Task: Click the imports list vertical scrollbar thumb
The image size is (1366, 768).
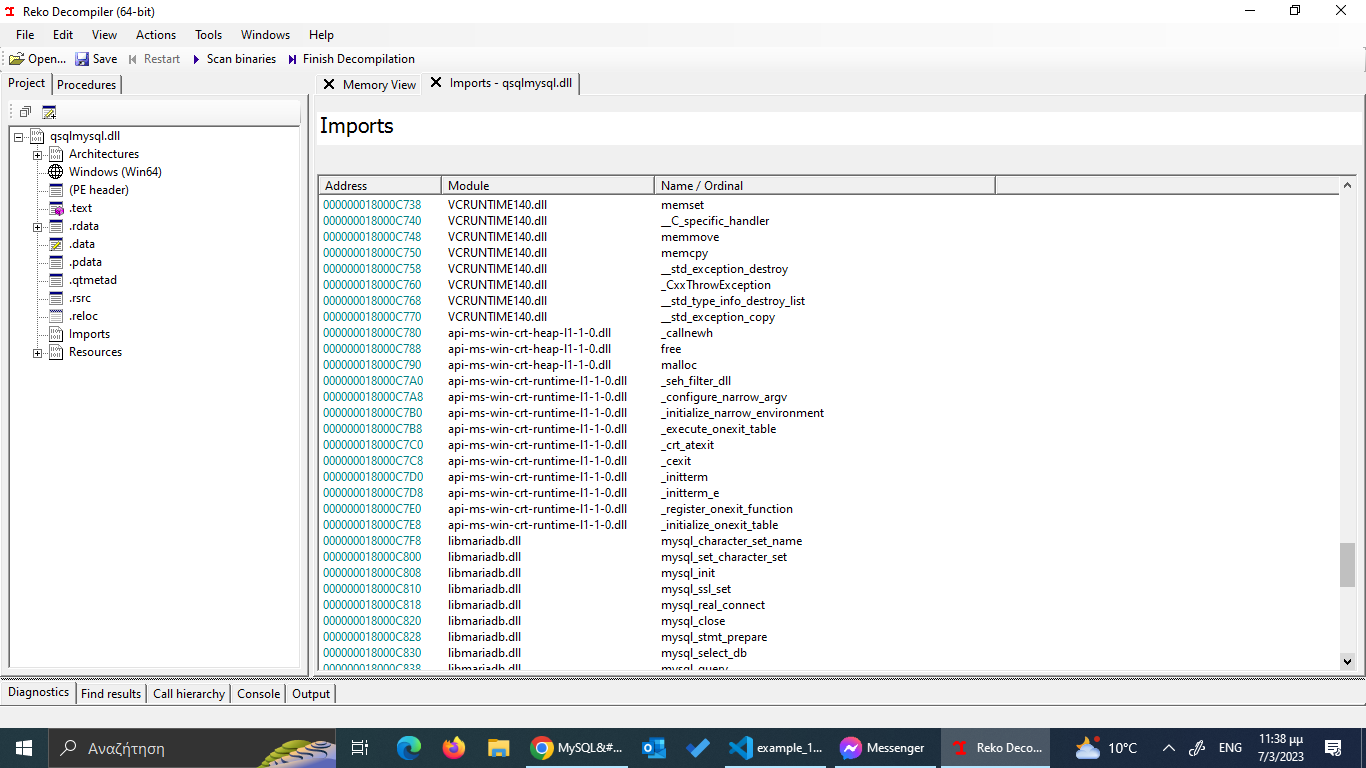Action: point(1347,565)
